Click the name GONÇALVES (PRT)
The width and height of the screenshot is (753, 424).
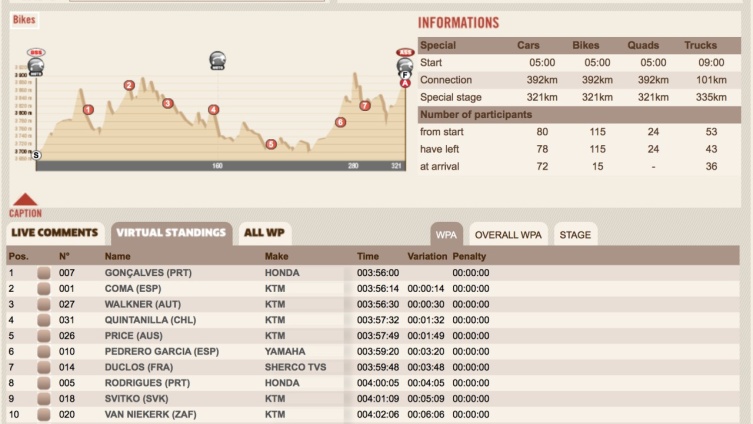[x=148, y=273]
